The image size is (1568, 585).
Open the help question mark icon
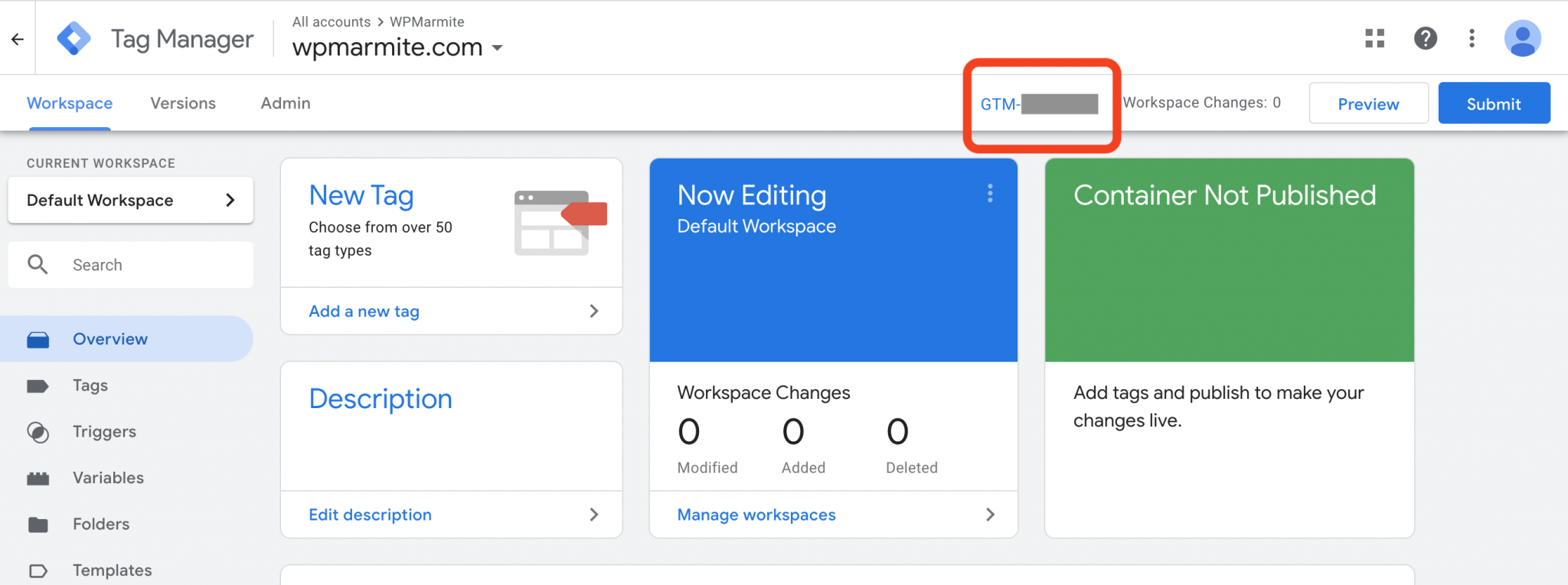pyautogui.click(x=1426, y=38)
